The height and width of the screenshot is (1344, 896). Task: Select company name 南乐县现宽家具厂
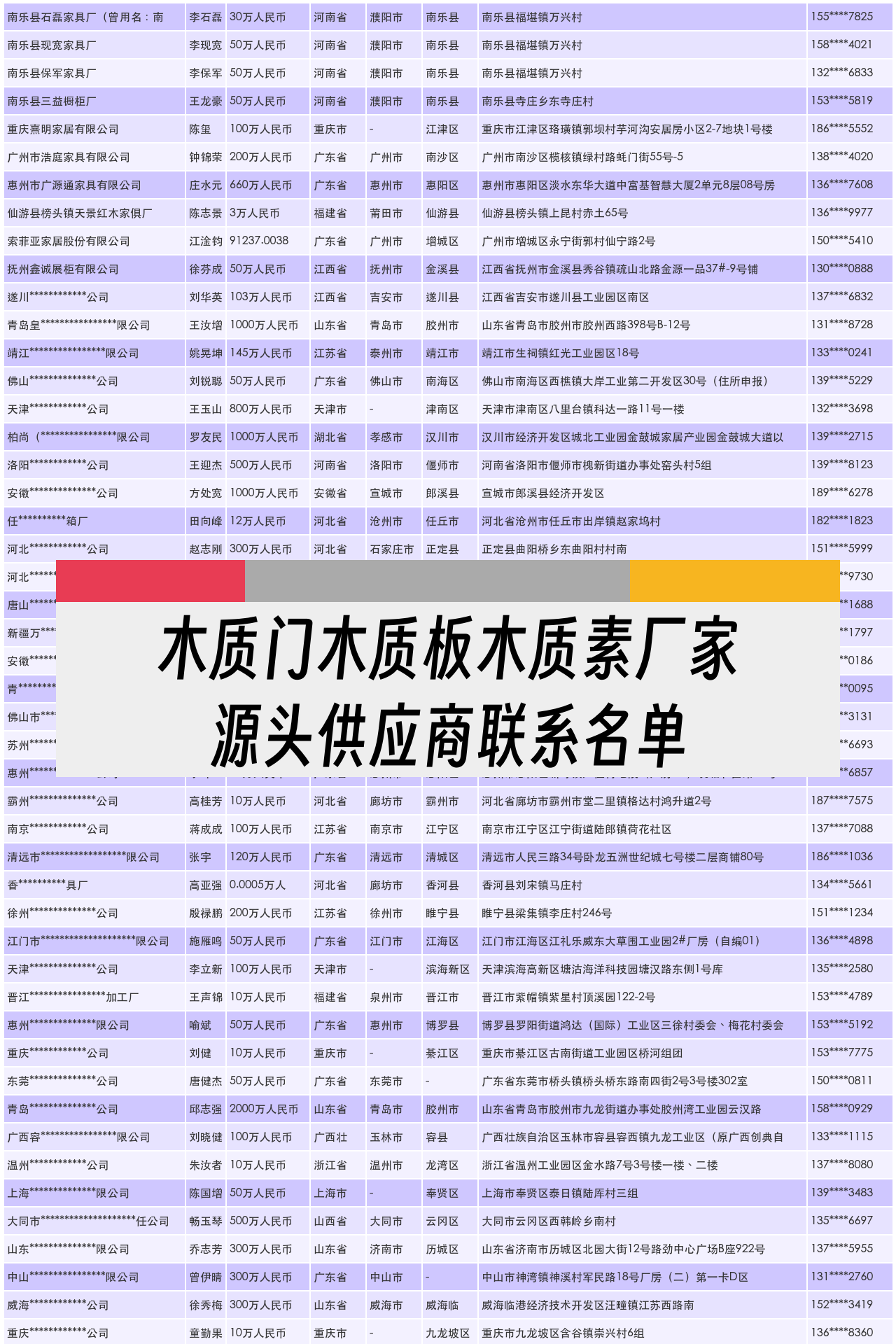52,45
